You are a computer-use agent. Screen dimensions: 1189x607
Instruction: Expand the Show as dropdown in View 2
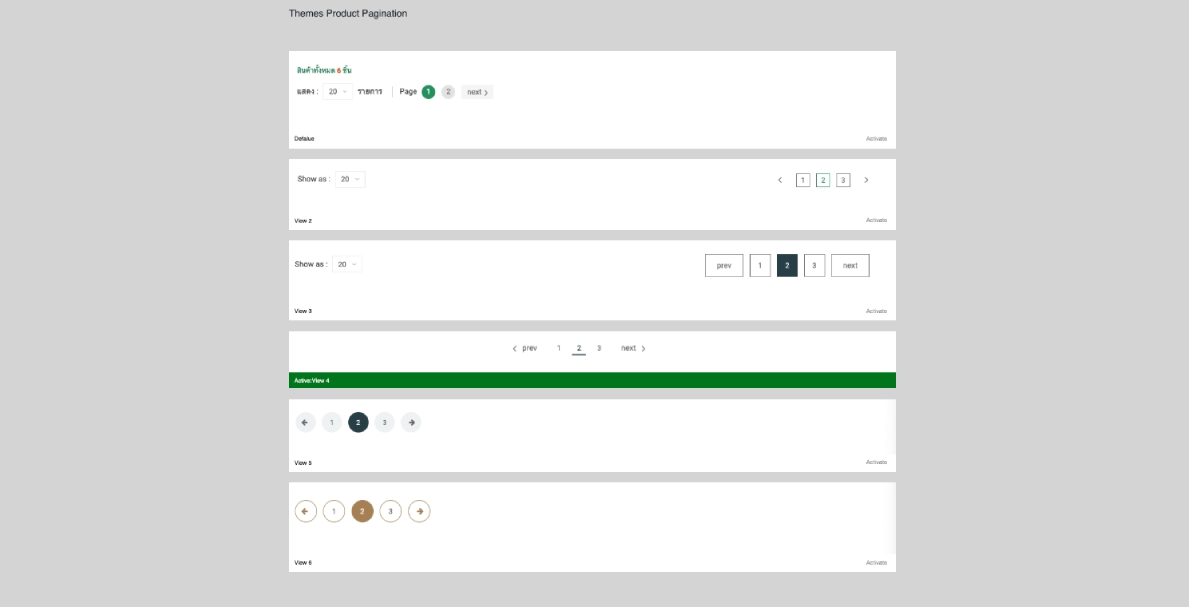pos(350,179)
